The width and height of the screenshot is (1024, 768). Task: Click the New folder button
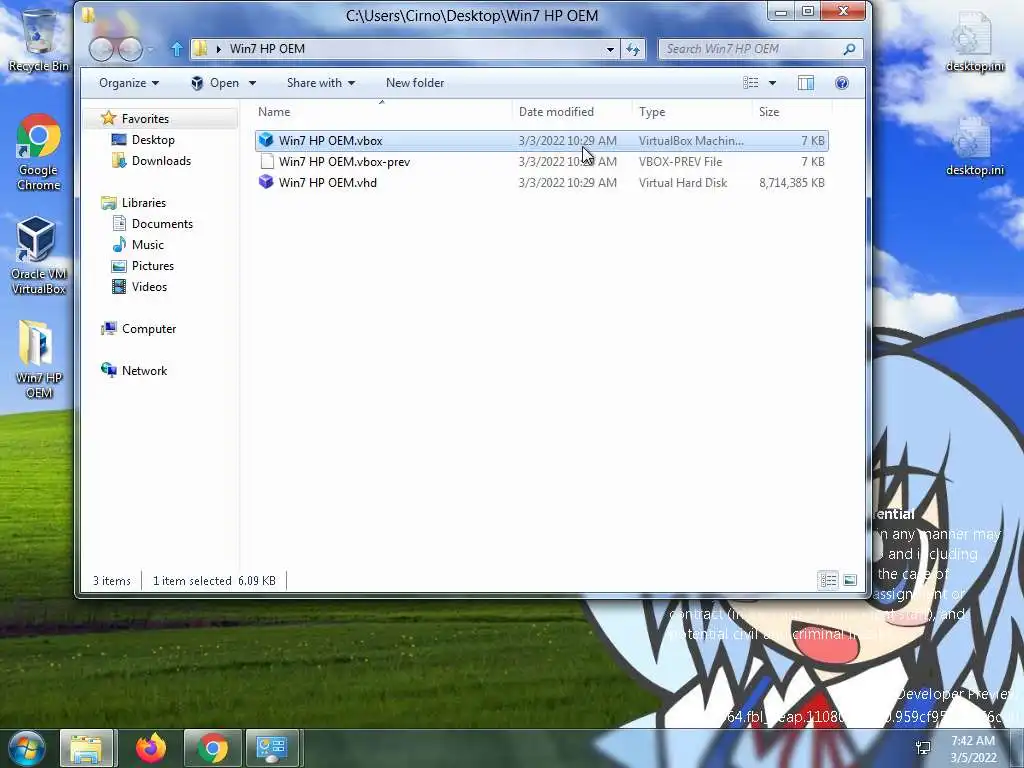coord(415,83)
